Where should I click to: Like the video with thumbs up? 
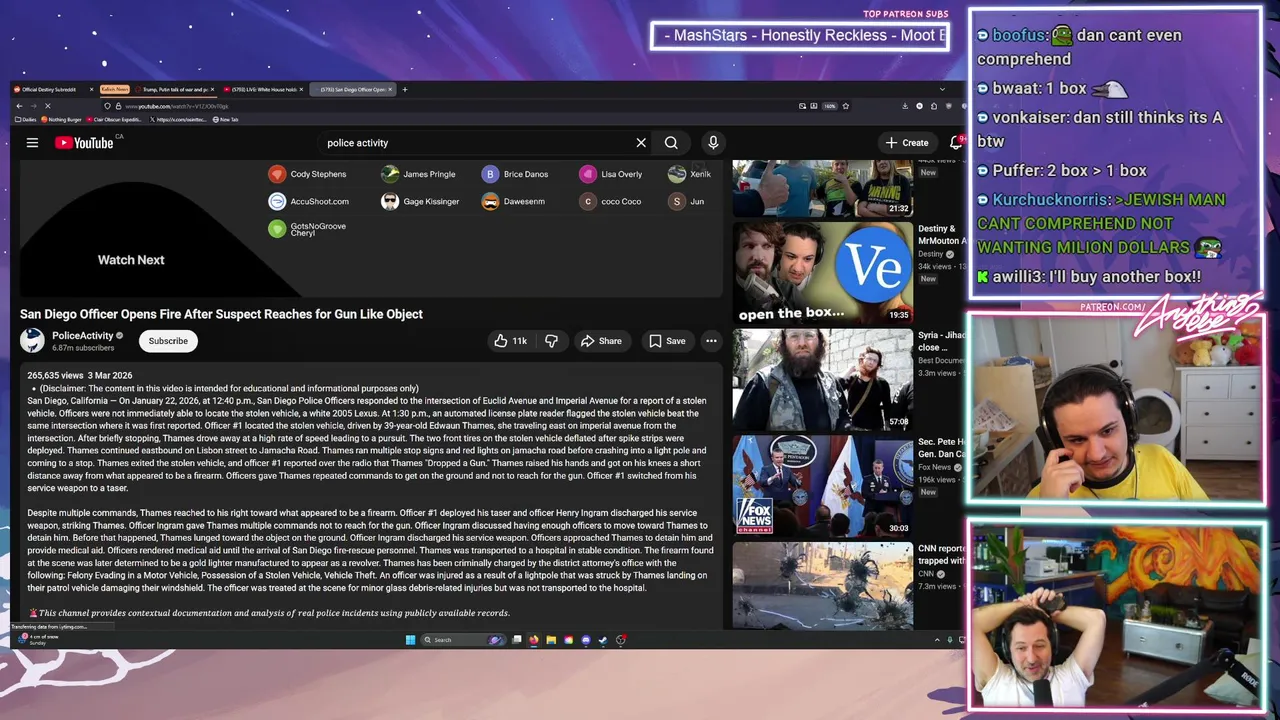pyautogui.click(x=511, y=341)
